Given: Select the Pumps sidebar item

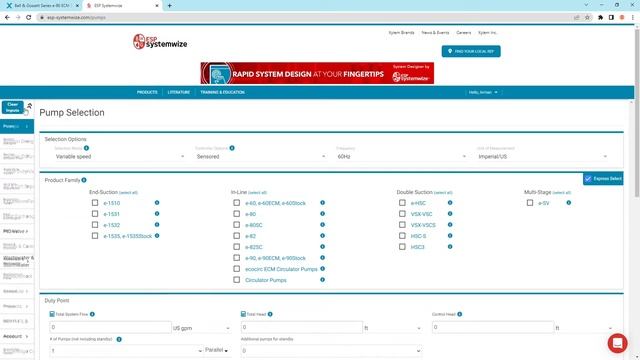Looking at the screenshot, I should click(17, 127).
